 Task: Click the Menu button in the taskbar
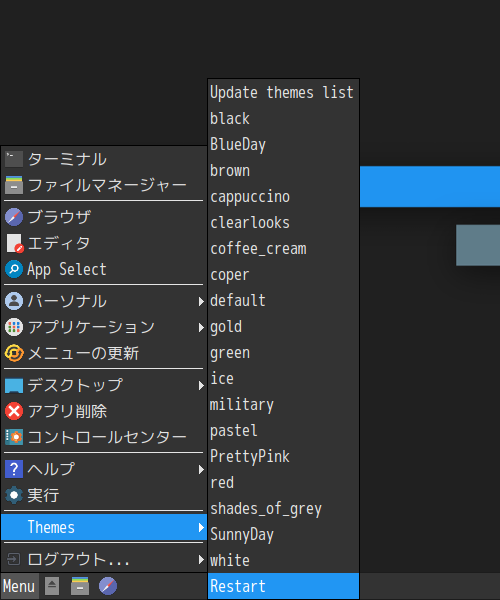pyautogui.click(x=20, y=586)
